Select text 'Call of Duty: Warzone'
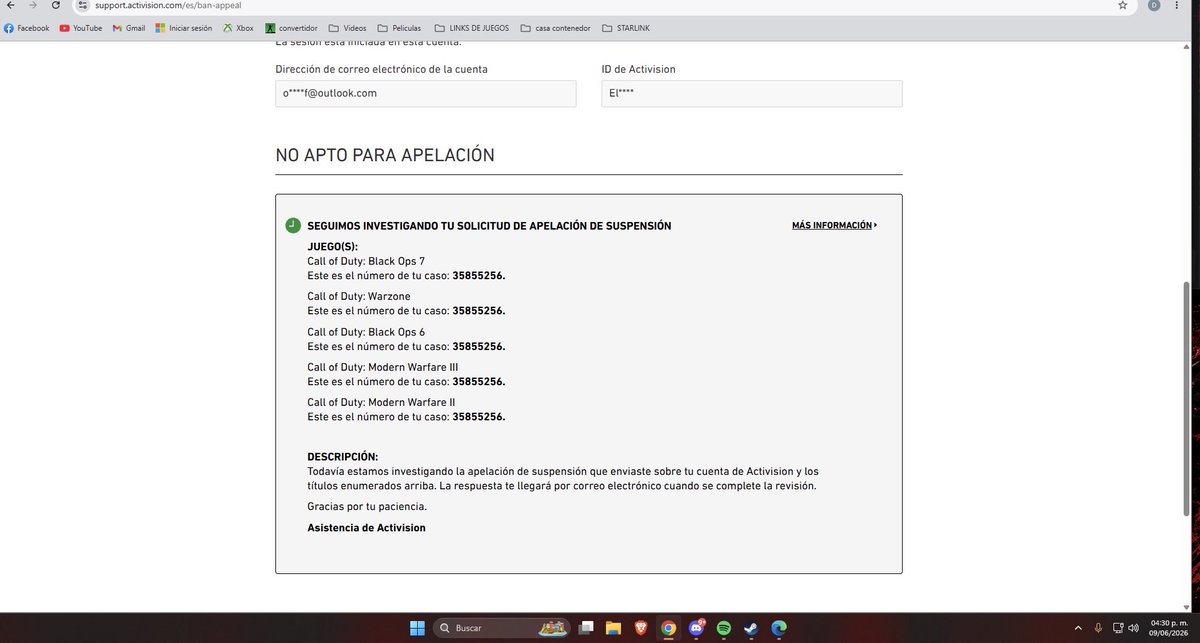This screenshot has height=643, width=1200. pyautogui.click(x=359, y=296)
